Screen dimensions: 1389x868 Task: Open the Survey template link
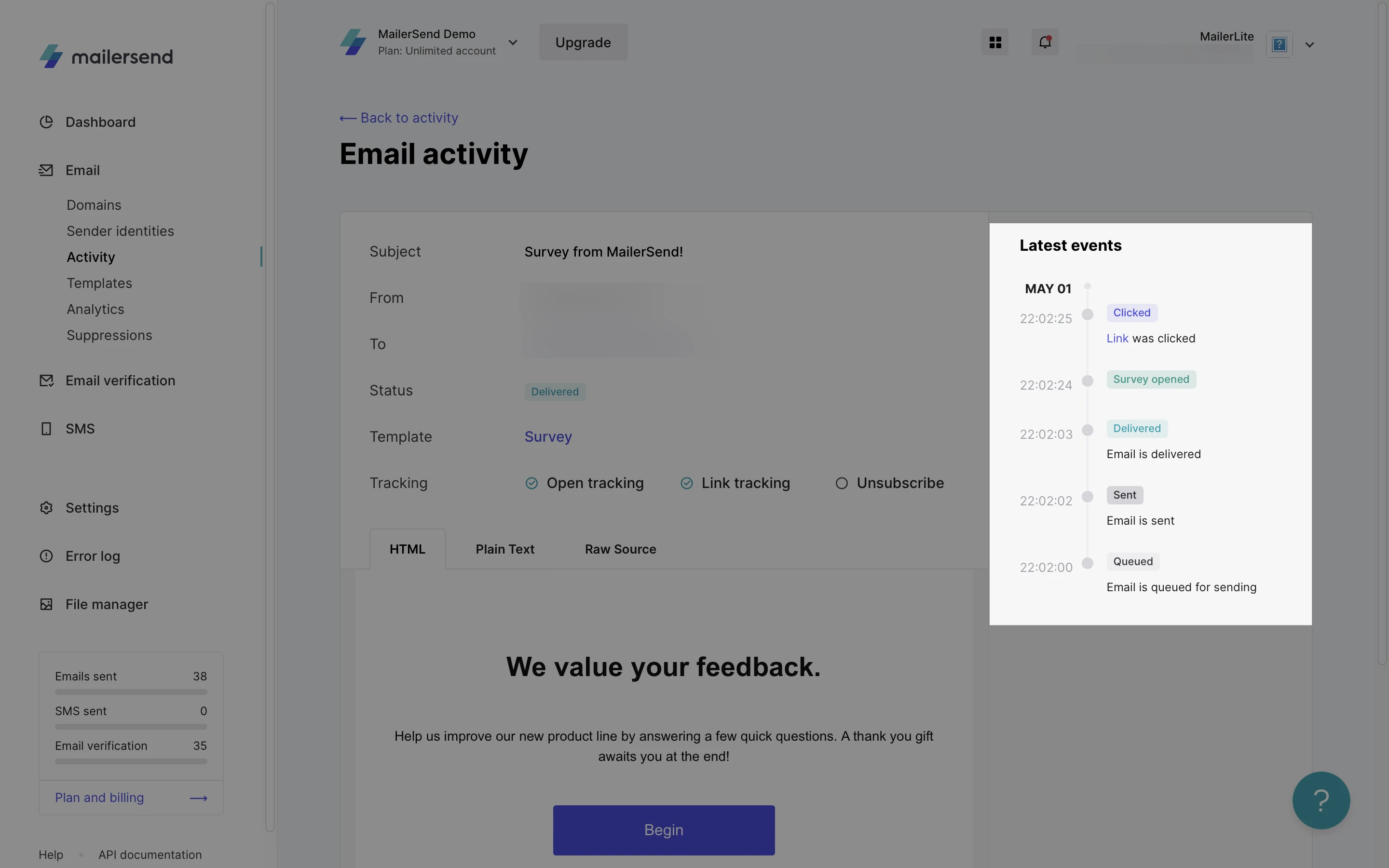point(548,437)
